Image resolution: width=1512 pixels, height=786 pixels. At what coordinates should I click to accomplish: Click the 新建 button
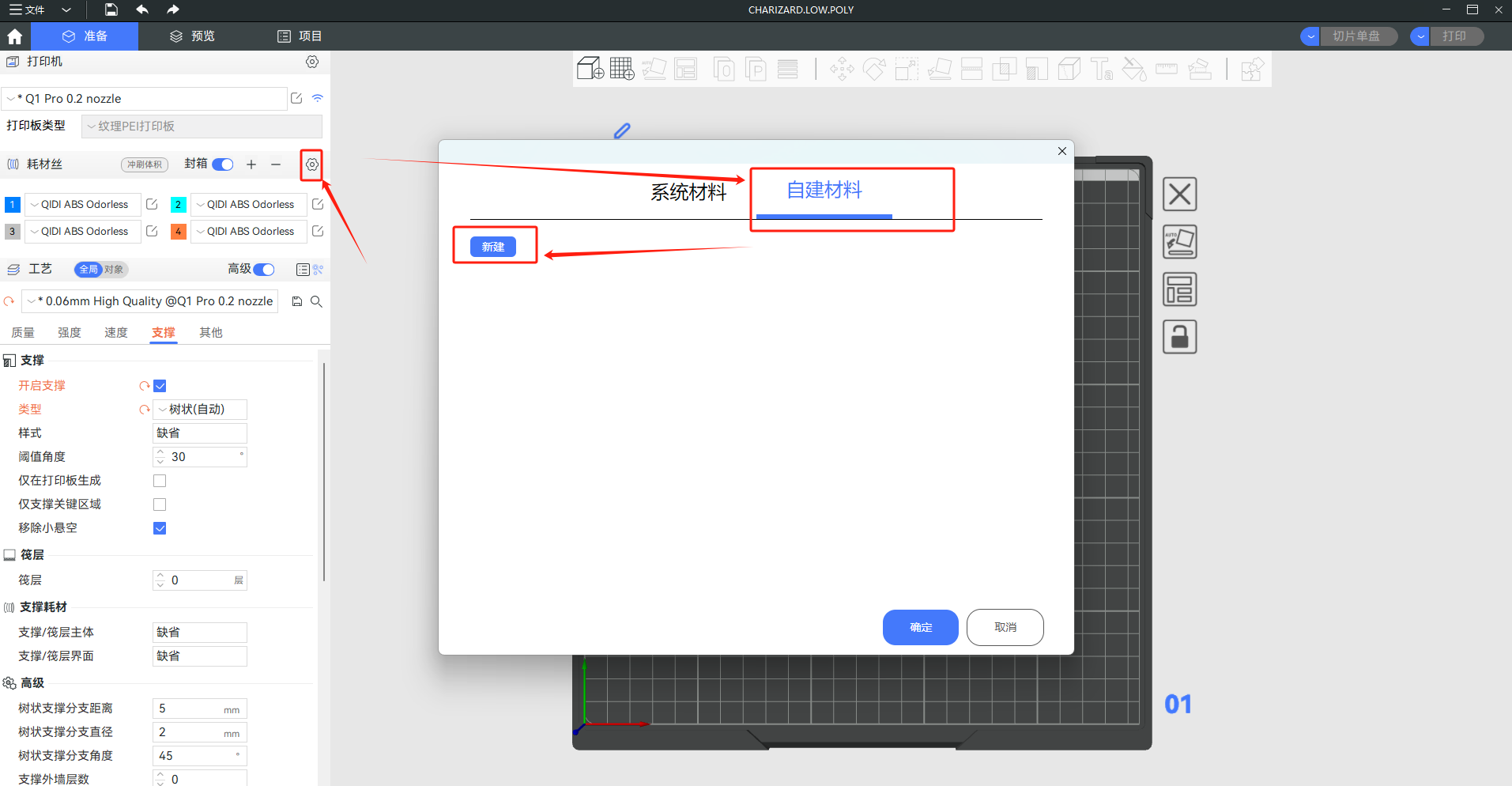(492, 247)
